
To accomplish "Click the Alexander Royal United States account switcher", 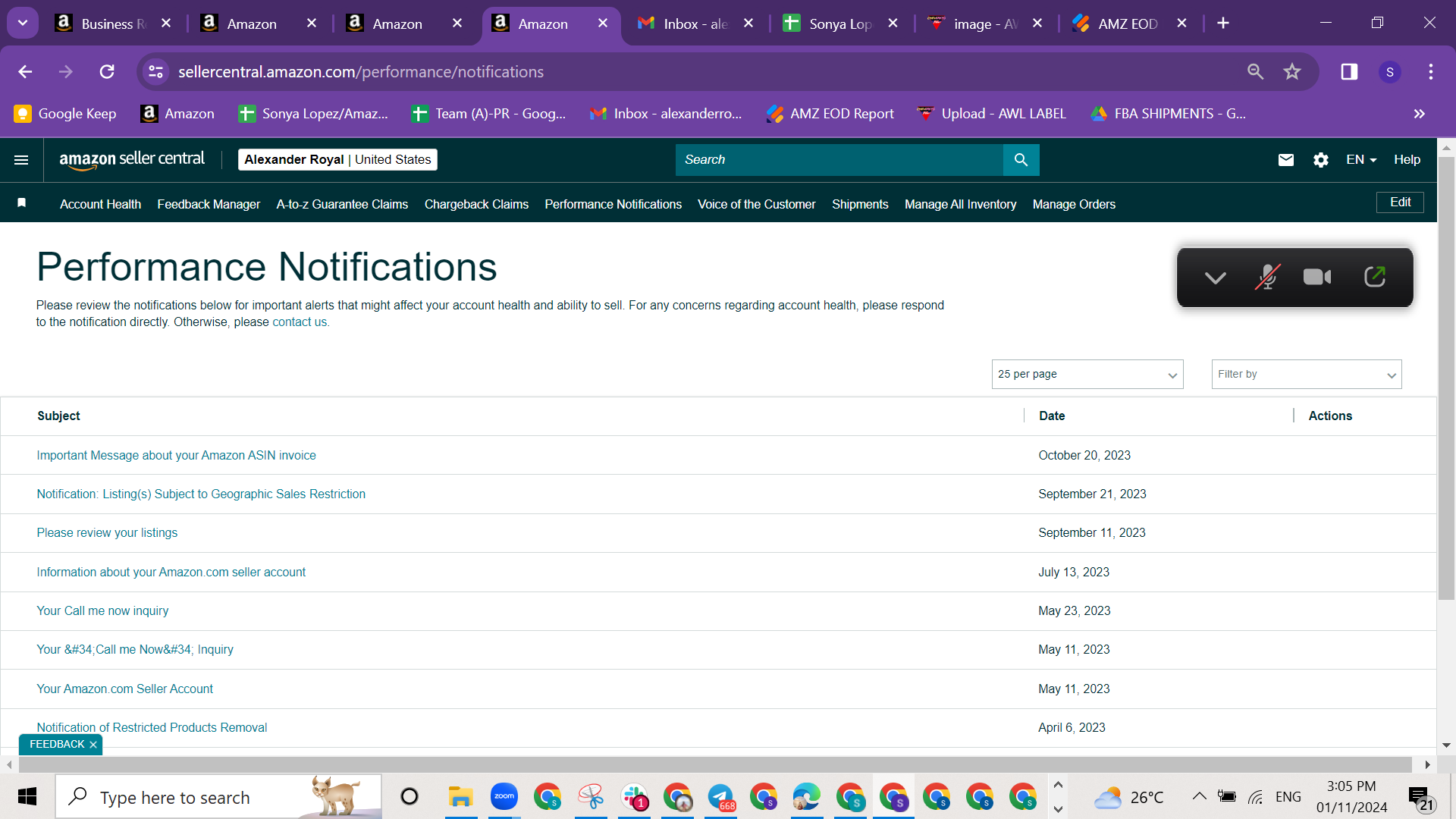I will pyautogui.click(x=337, y=160).
